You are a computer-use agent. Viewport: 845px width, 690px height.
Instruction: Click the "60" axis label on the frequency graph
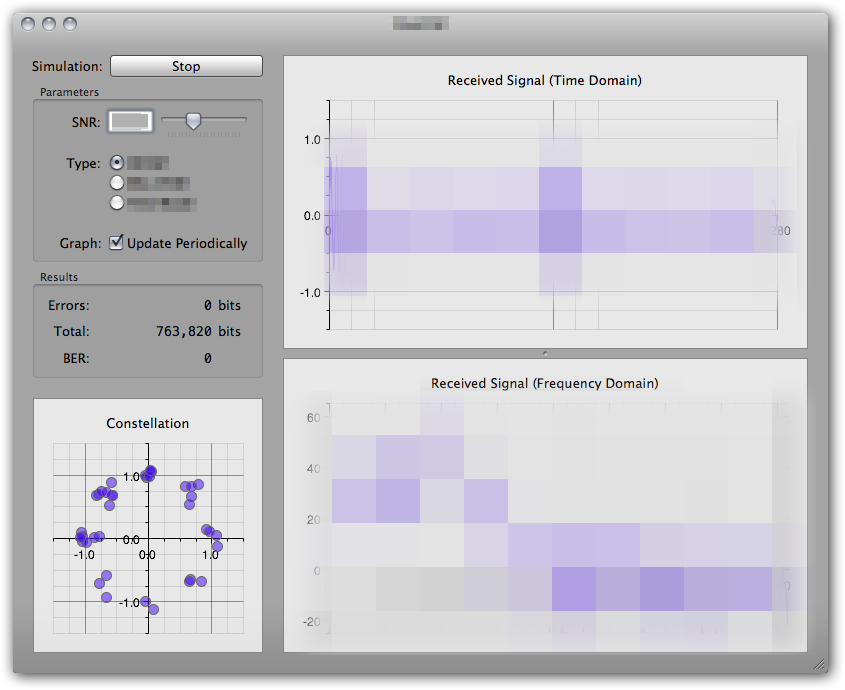(314, 418)
